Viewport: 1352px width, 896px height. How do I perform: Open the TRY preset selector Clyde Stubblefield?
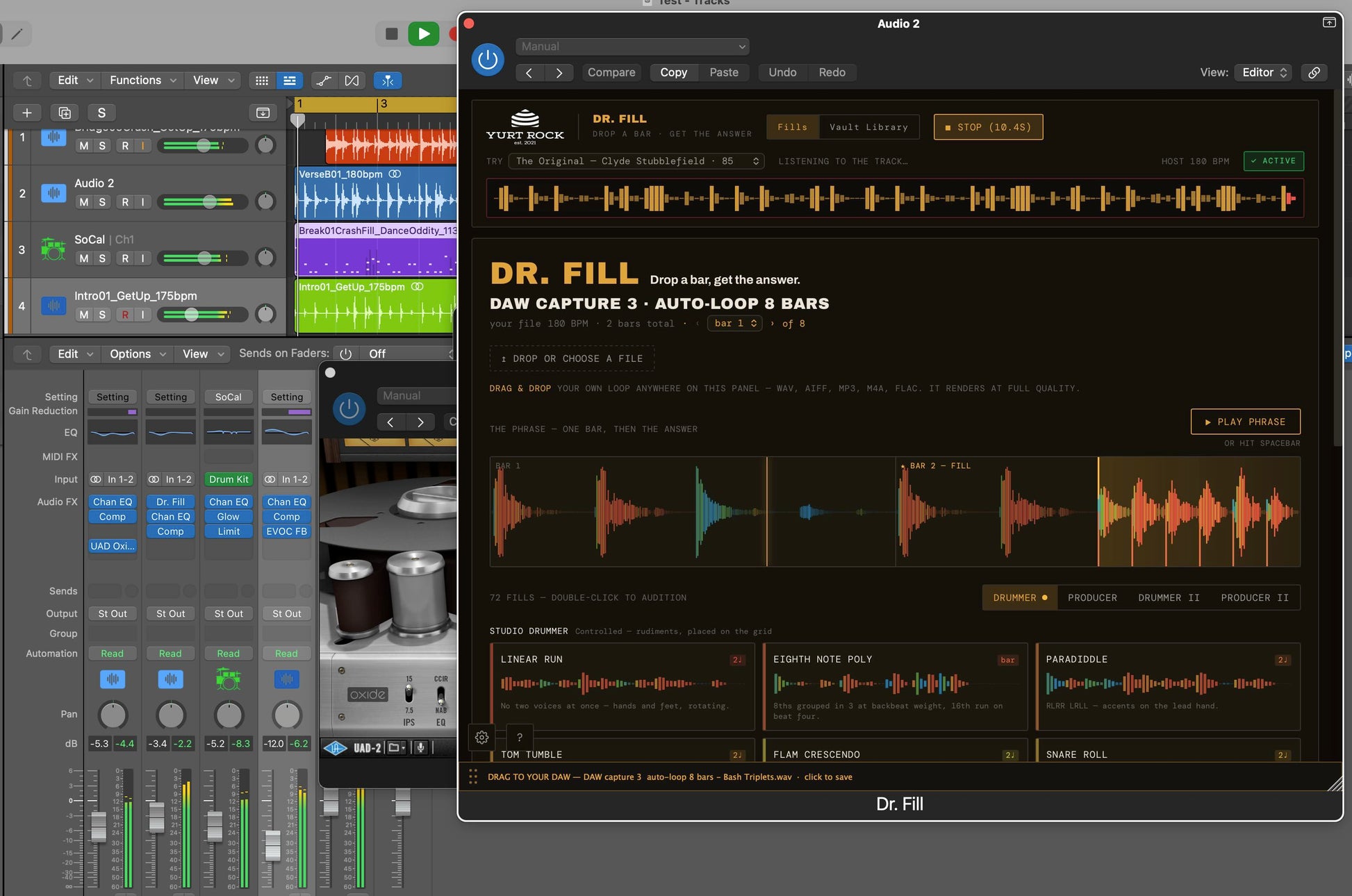[636, 161]
